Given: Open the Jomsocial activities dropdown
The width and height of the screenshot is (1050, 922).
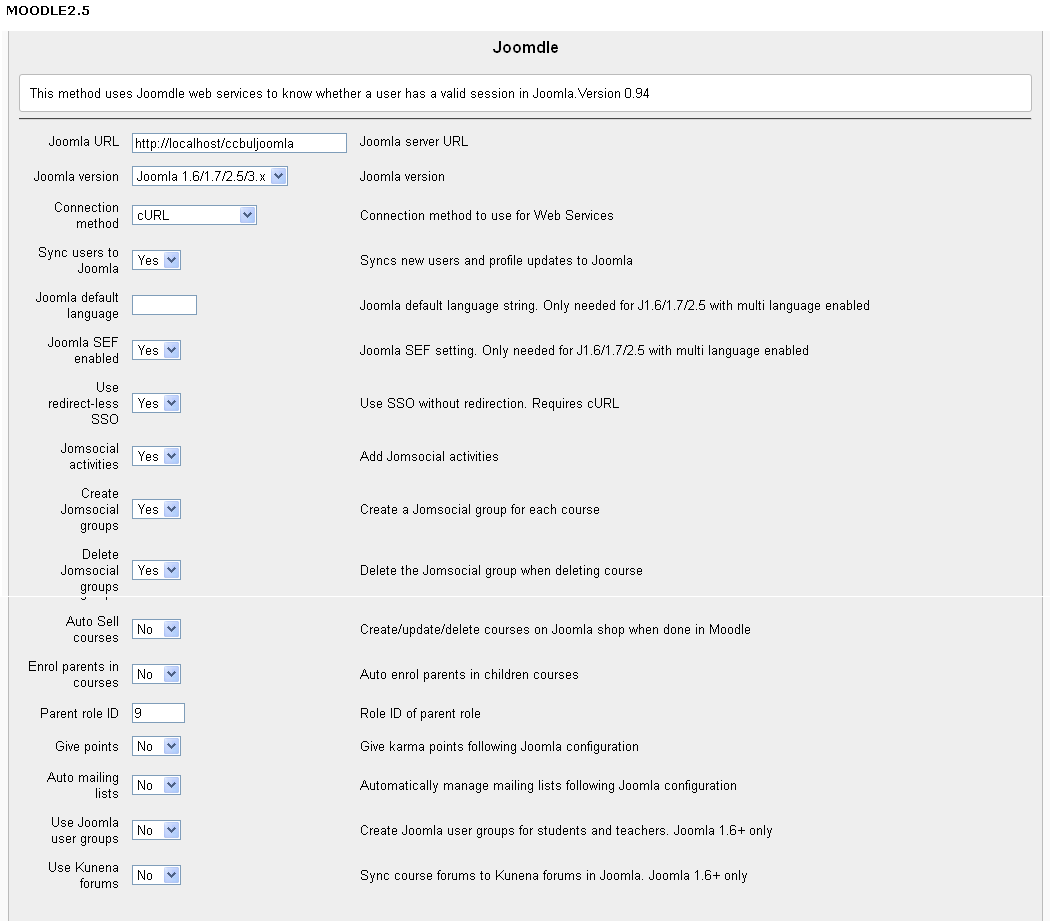Looking at the screenshot, I should coord(156,456).
